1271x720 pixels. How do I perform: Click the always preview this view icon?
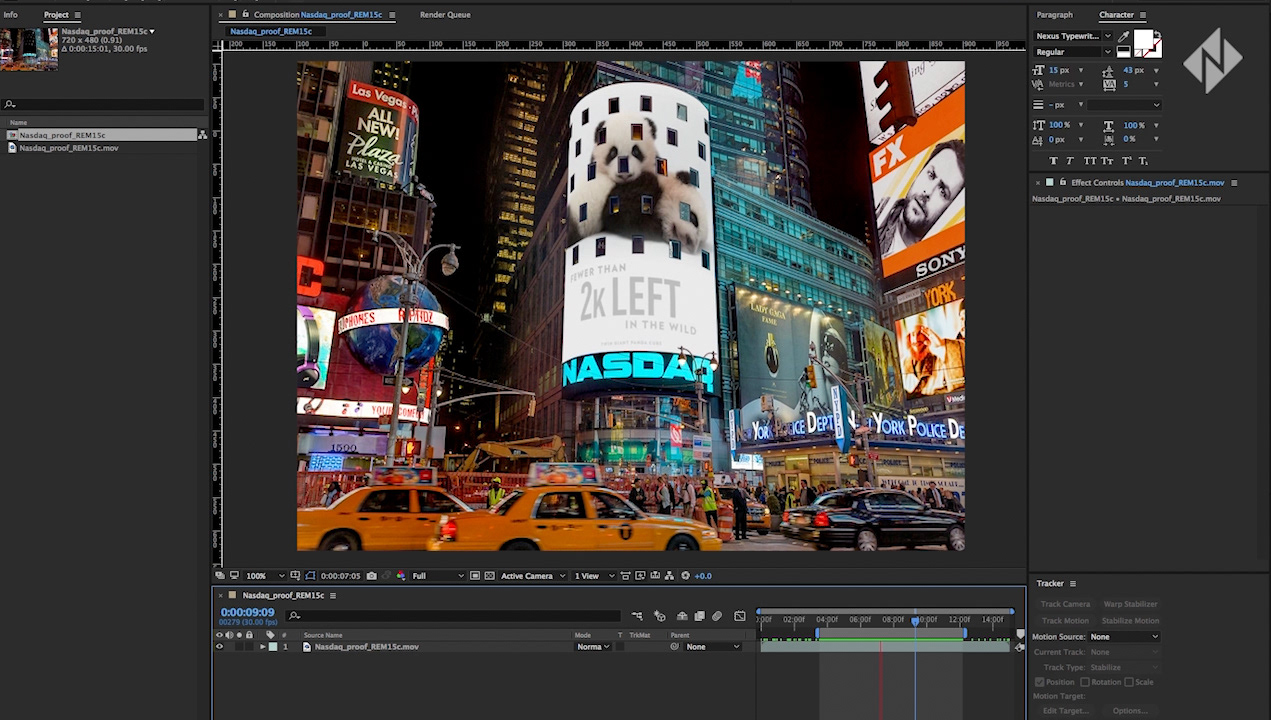[220, 576]
